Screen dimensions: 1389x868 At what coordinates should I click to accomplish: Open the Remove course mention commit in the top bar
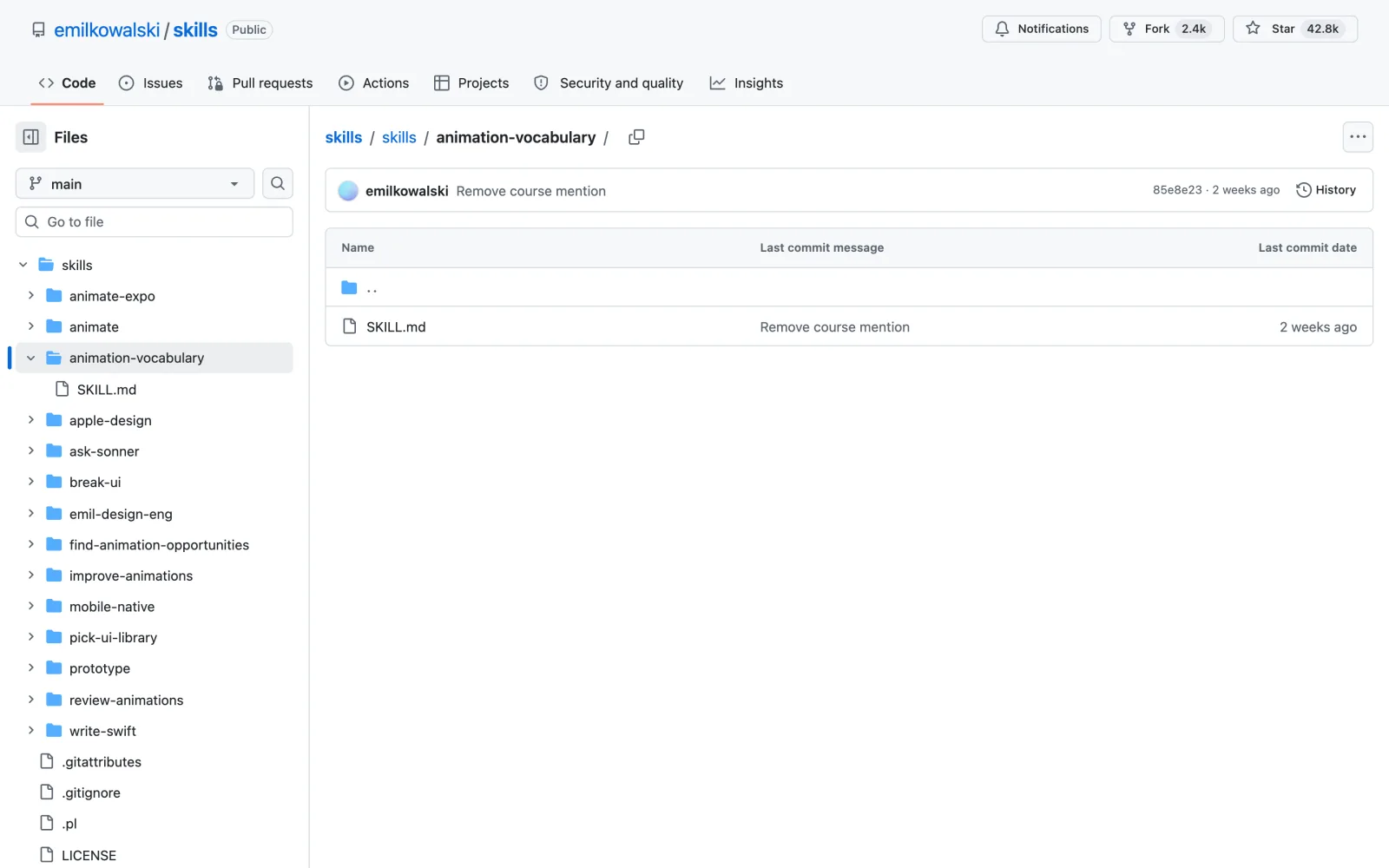point(531,191)
